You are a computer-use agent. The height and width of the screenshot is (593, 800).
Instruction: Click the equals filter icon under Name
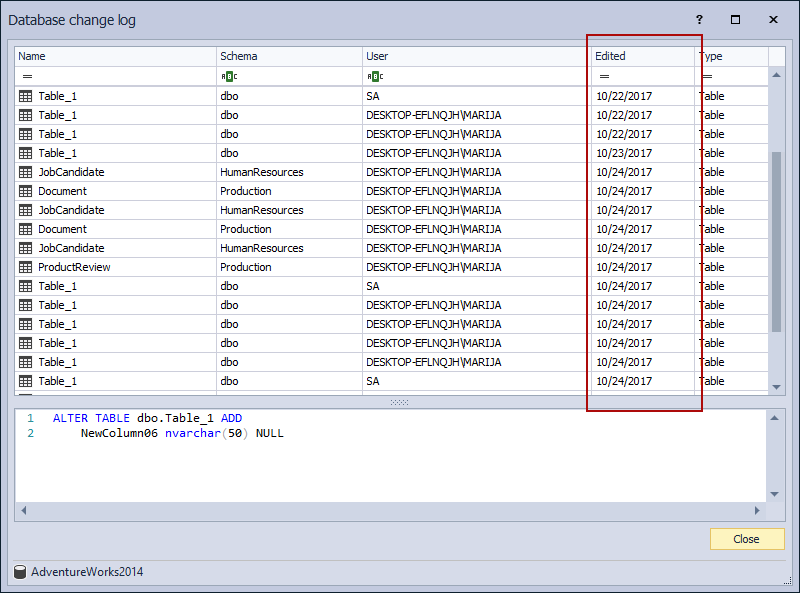click(x=27, y=77)
